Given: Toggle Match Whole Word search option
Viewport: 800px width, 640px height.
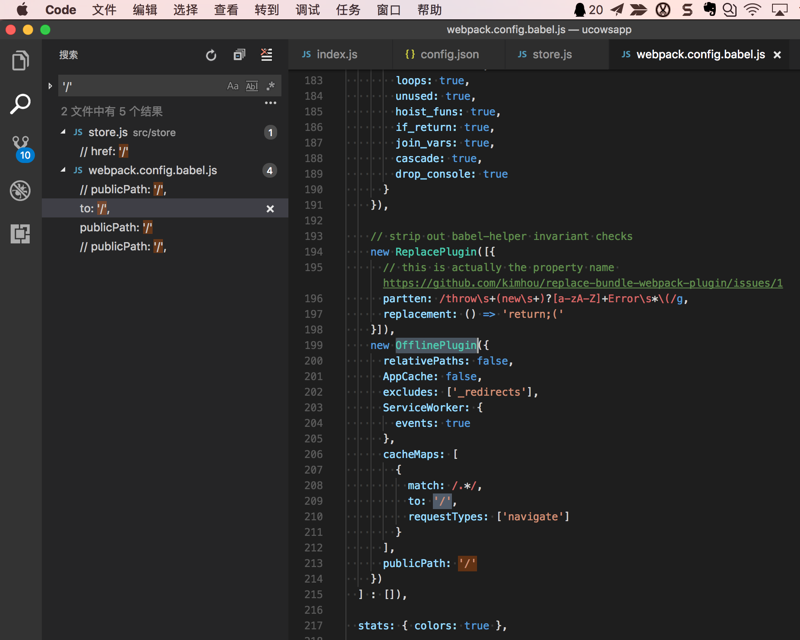Looking at the screenshot, I should (x=252, y=86).
